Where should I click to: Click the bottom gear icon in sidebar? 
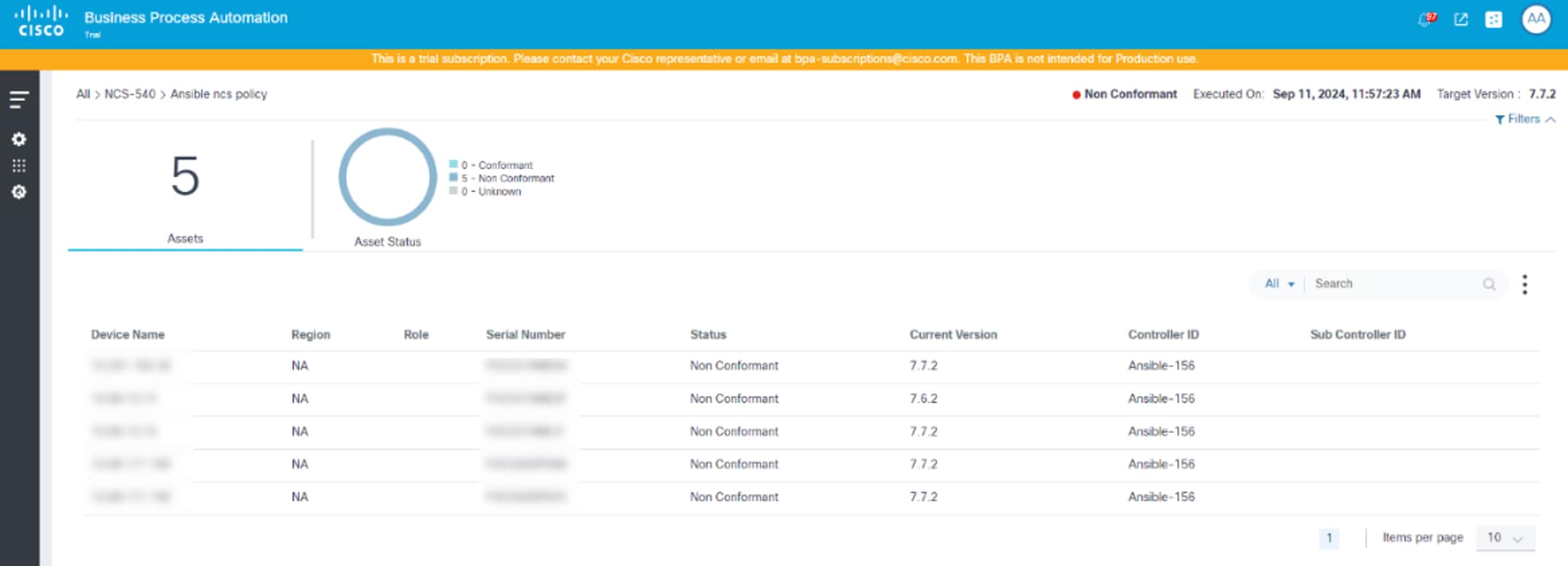coord(19,192)
